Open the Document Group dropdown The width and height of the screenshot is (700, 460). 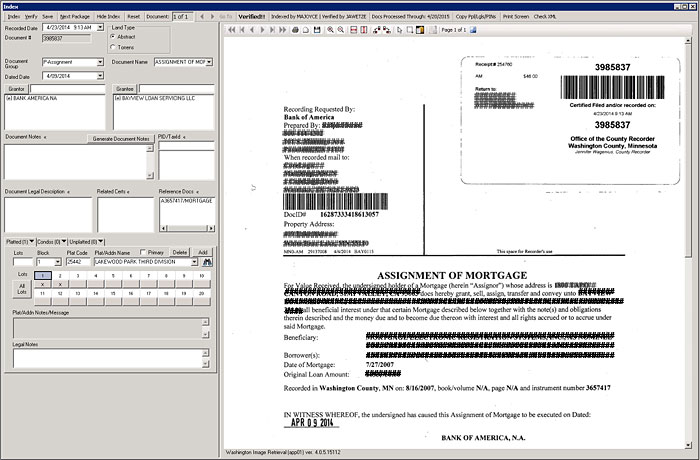[100, 62]
